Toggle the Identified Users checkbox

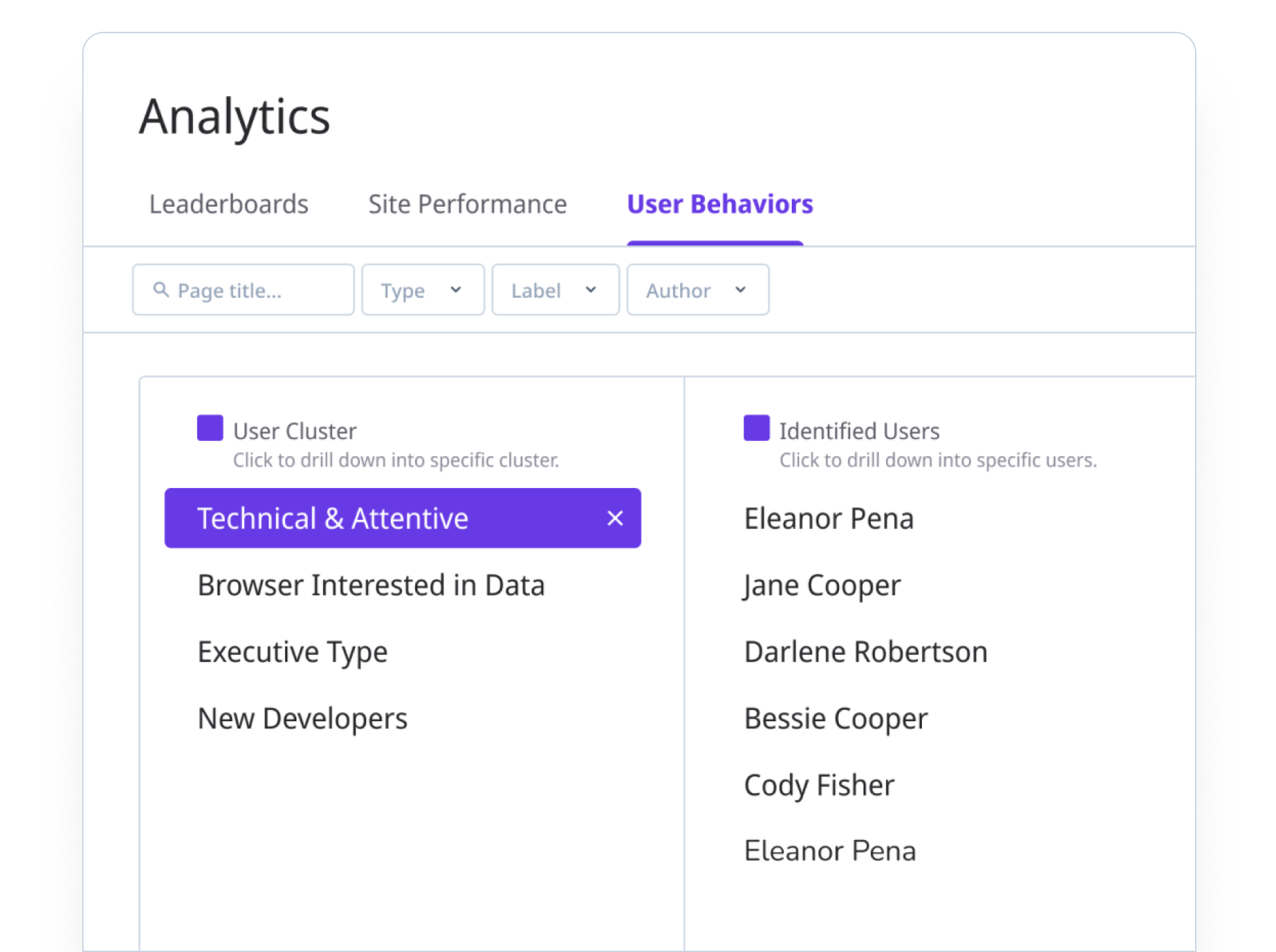coord(756,428)
